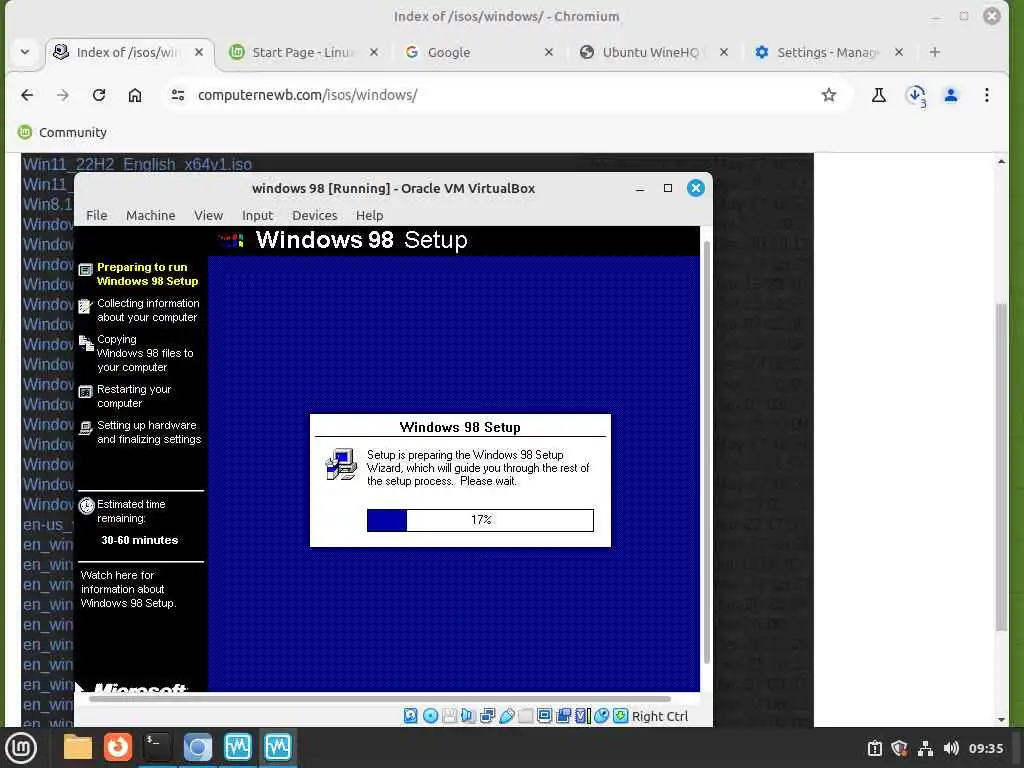Click the floppy disk icon in VirtualBox status bar
The height and width of the screenshot is (768, 1024).
pos(449,716)
